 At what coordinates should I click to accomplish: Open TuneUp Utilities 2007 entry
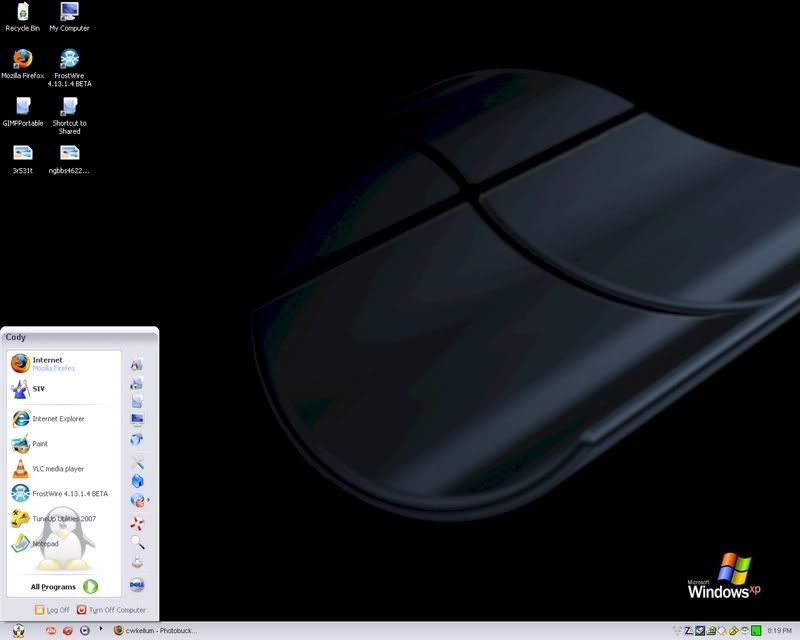pos(64,519)
